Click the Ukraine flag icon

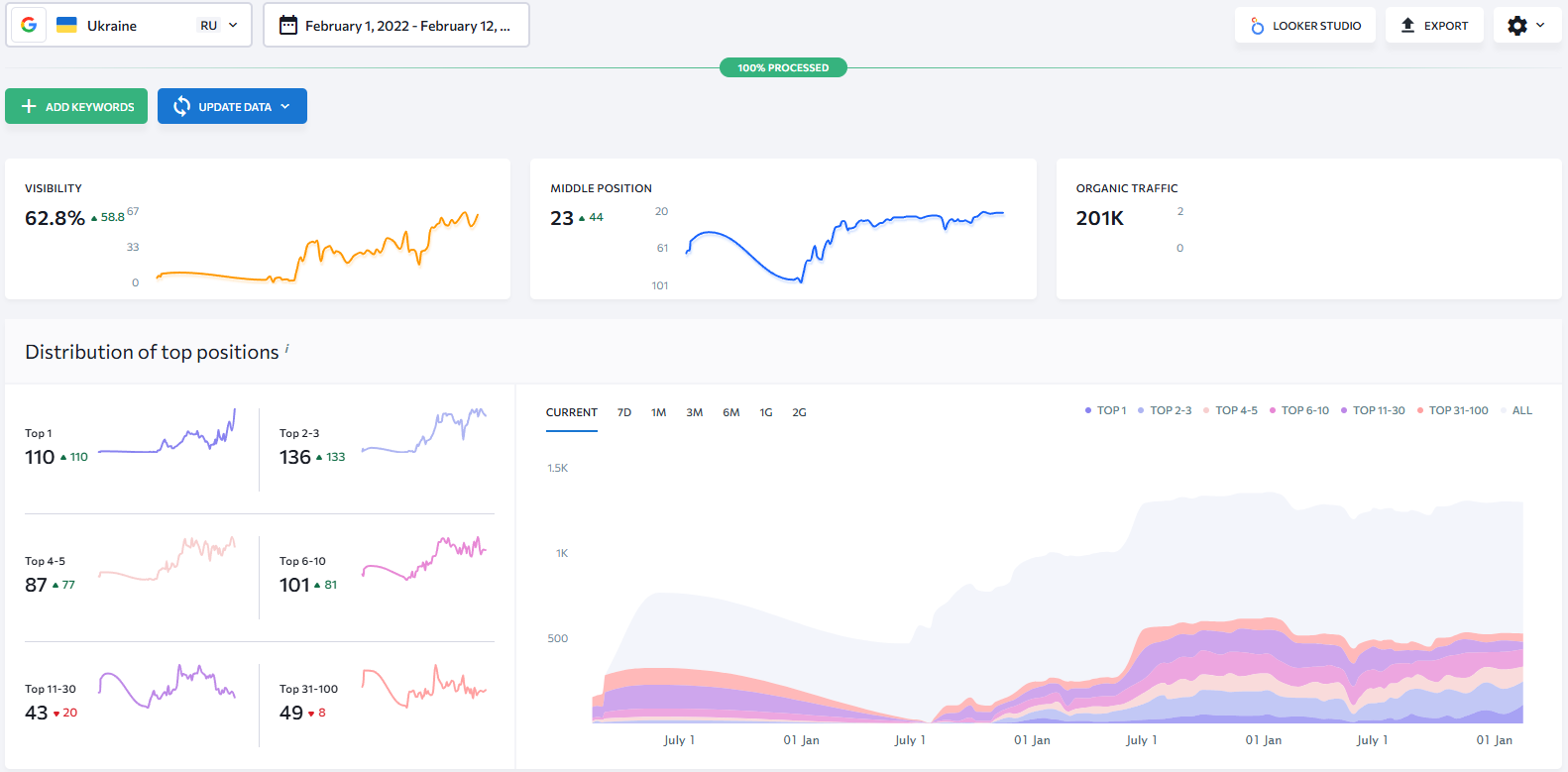[x=66, y=25]
